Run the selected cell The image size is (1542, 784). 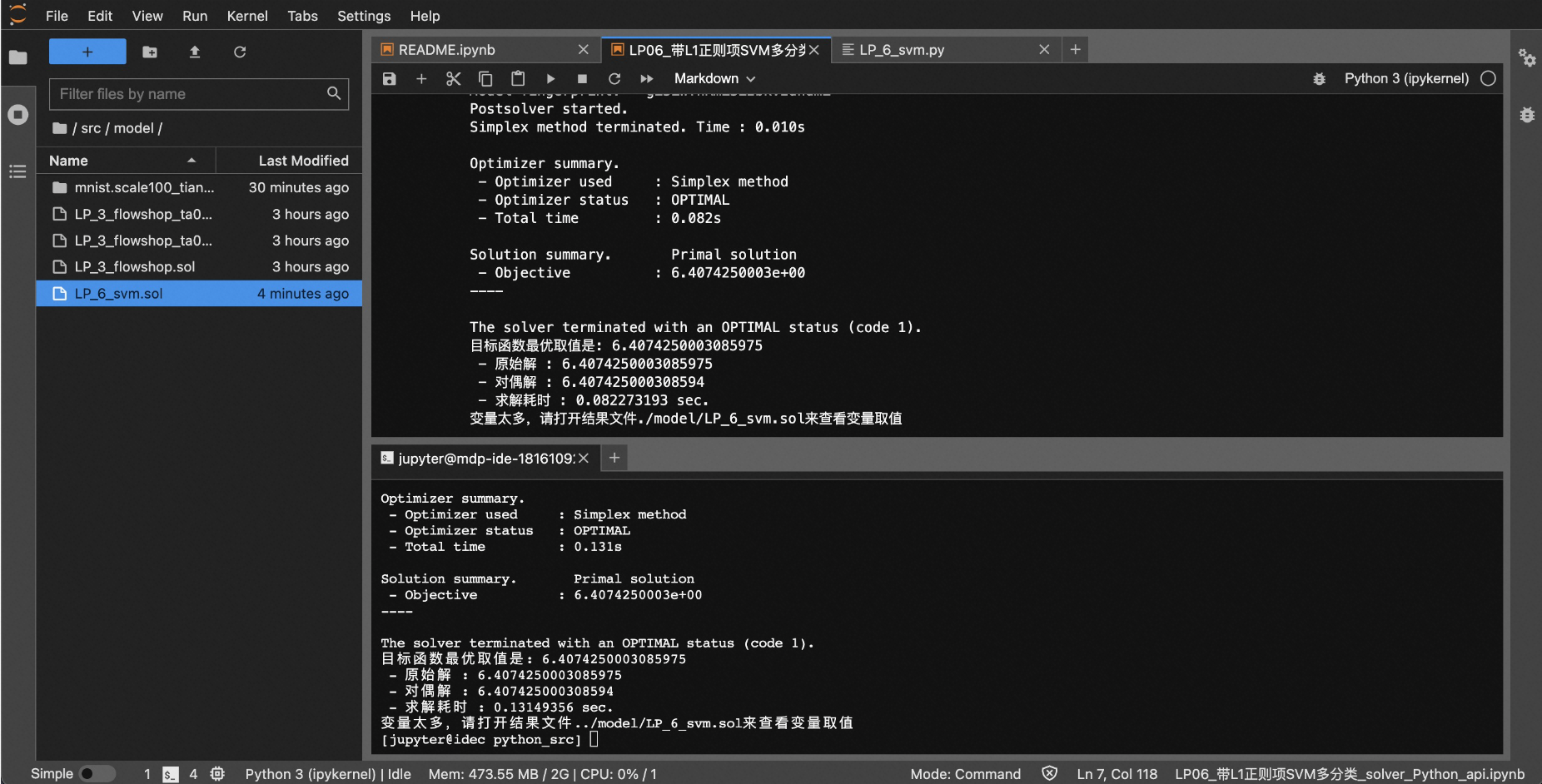550,78
